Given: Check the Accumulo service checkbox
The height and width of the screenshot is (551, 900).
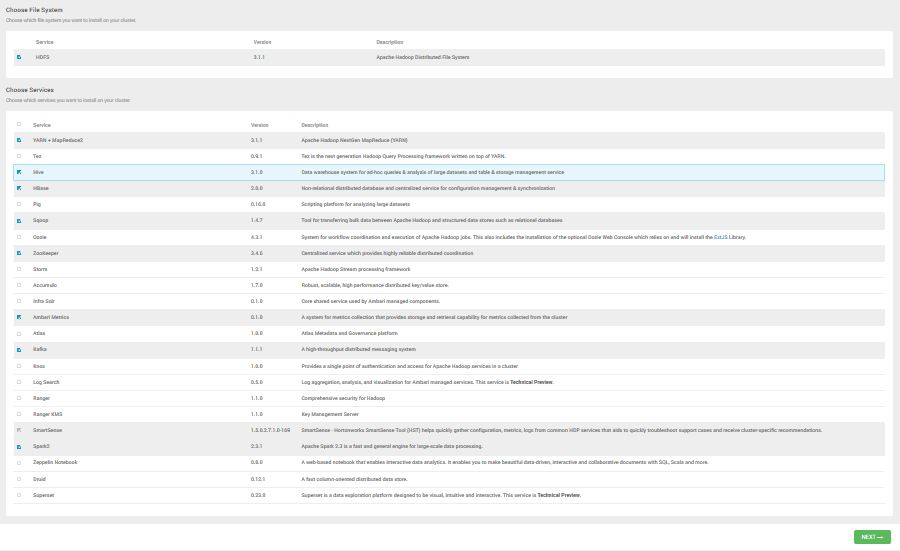Looking at the screenshot, I should click(x=19, y=285).
